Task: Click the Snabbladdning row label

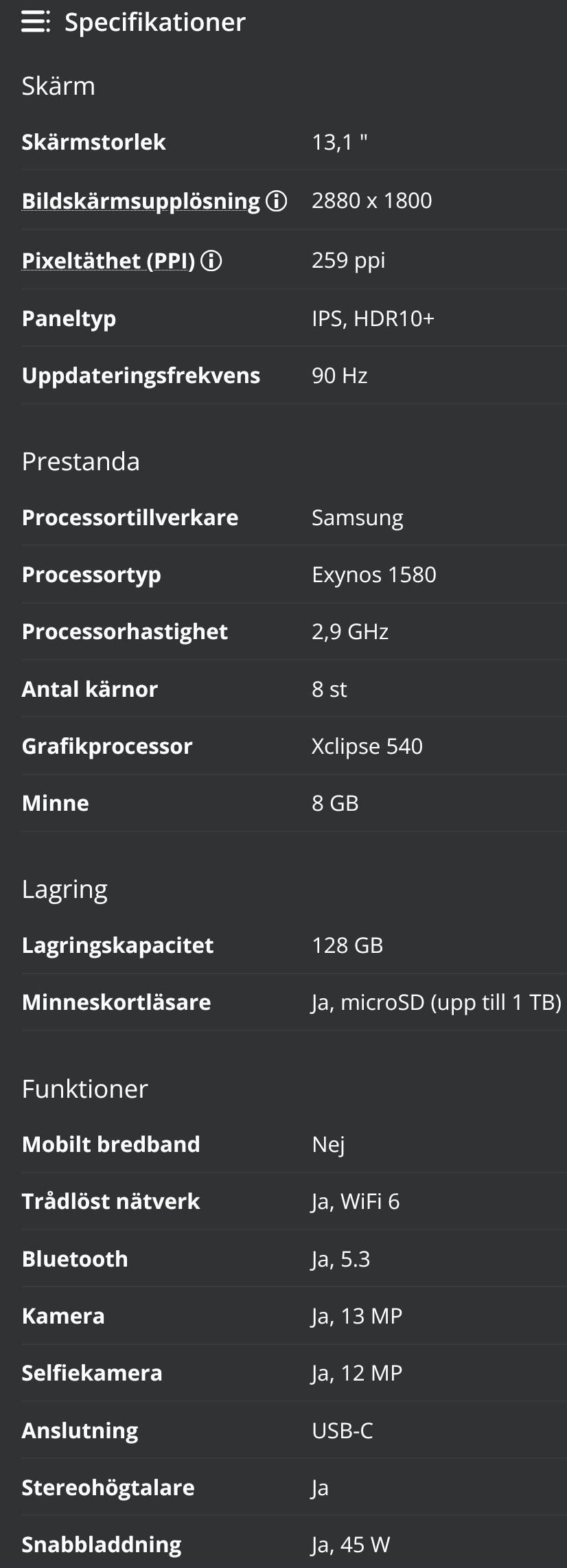Action: pos(102,1545)
